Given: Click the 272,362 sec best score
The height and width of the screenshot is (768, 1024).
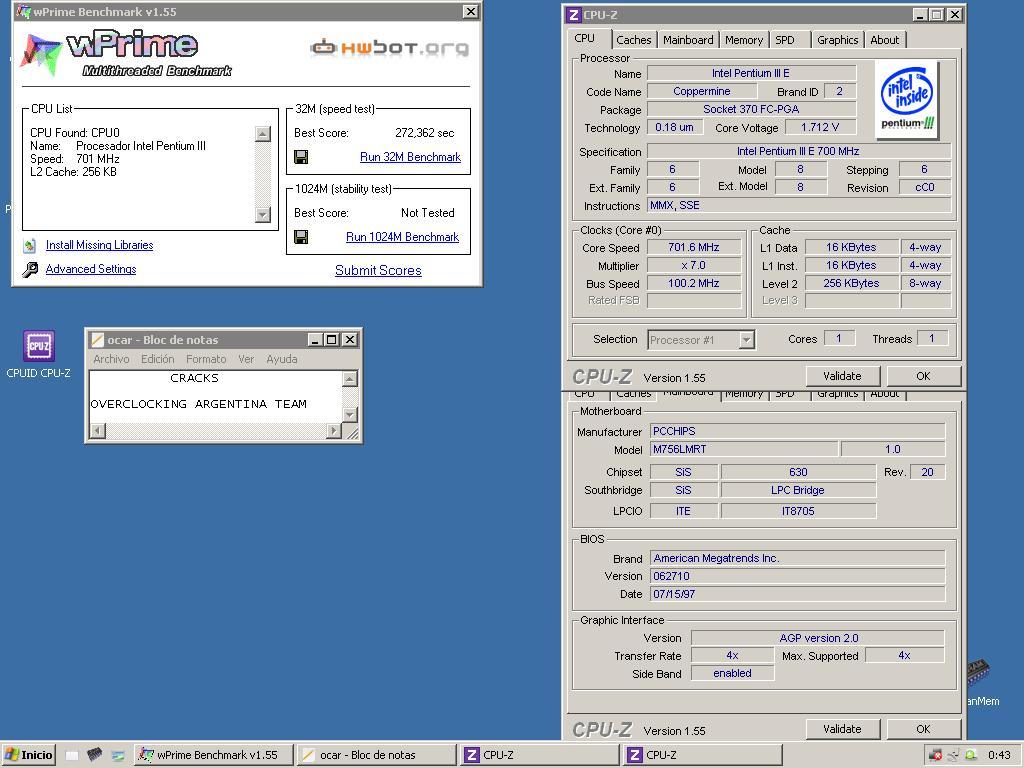Looking at the screenshot, I should tap(424, 133).
